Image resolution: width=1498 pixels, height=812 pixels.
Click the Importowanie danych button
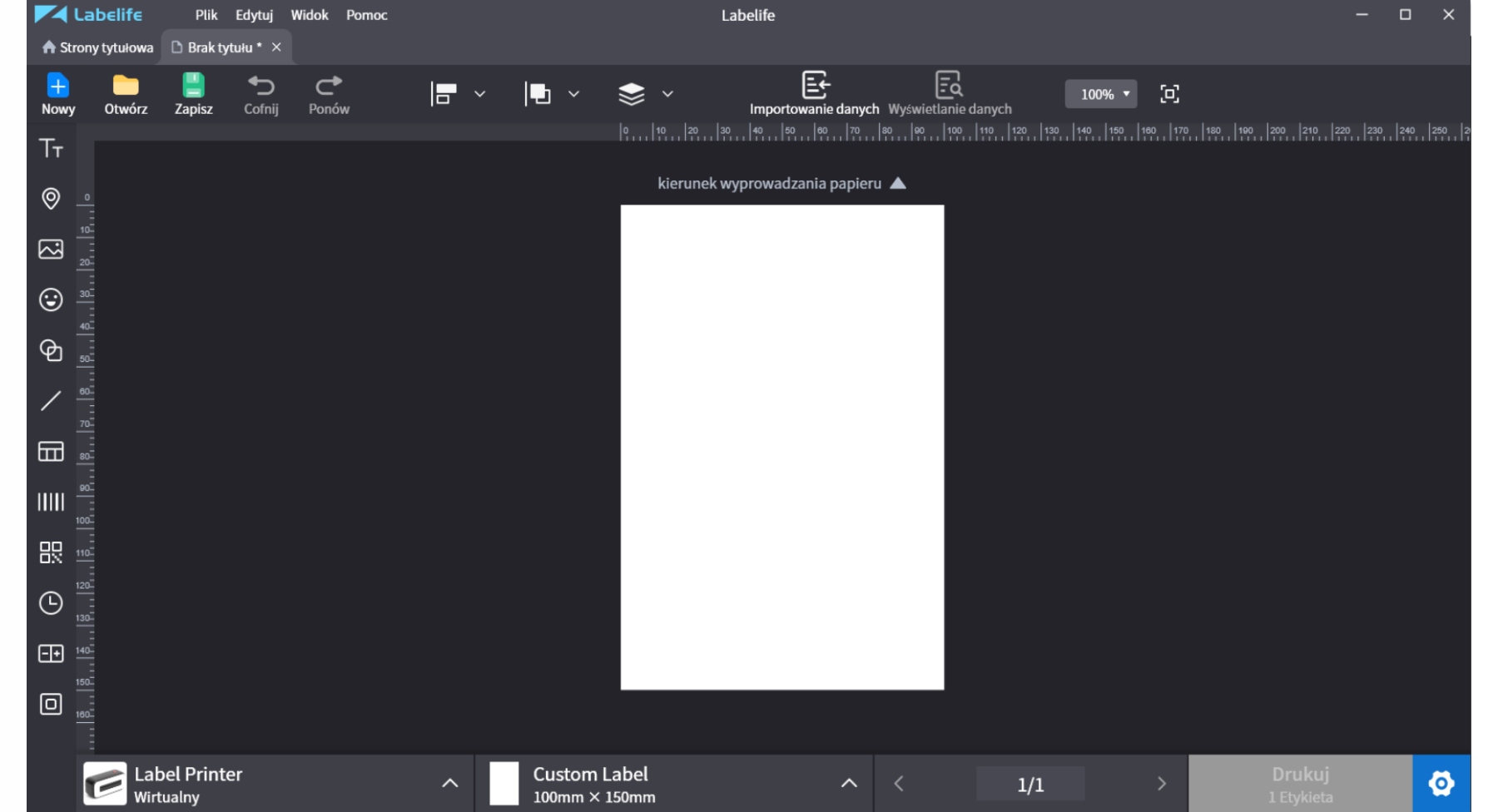pos(814,94)
